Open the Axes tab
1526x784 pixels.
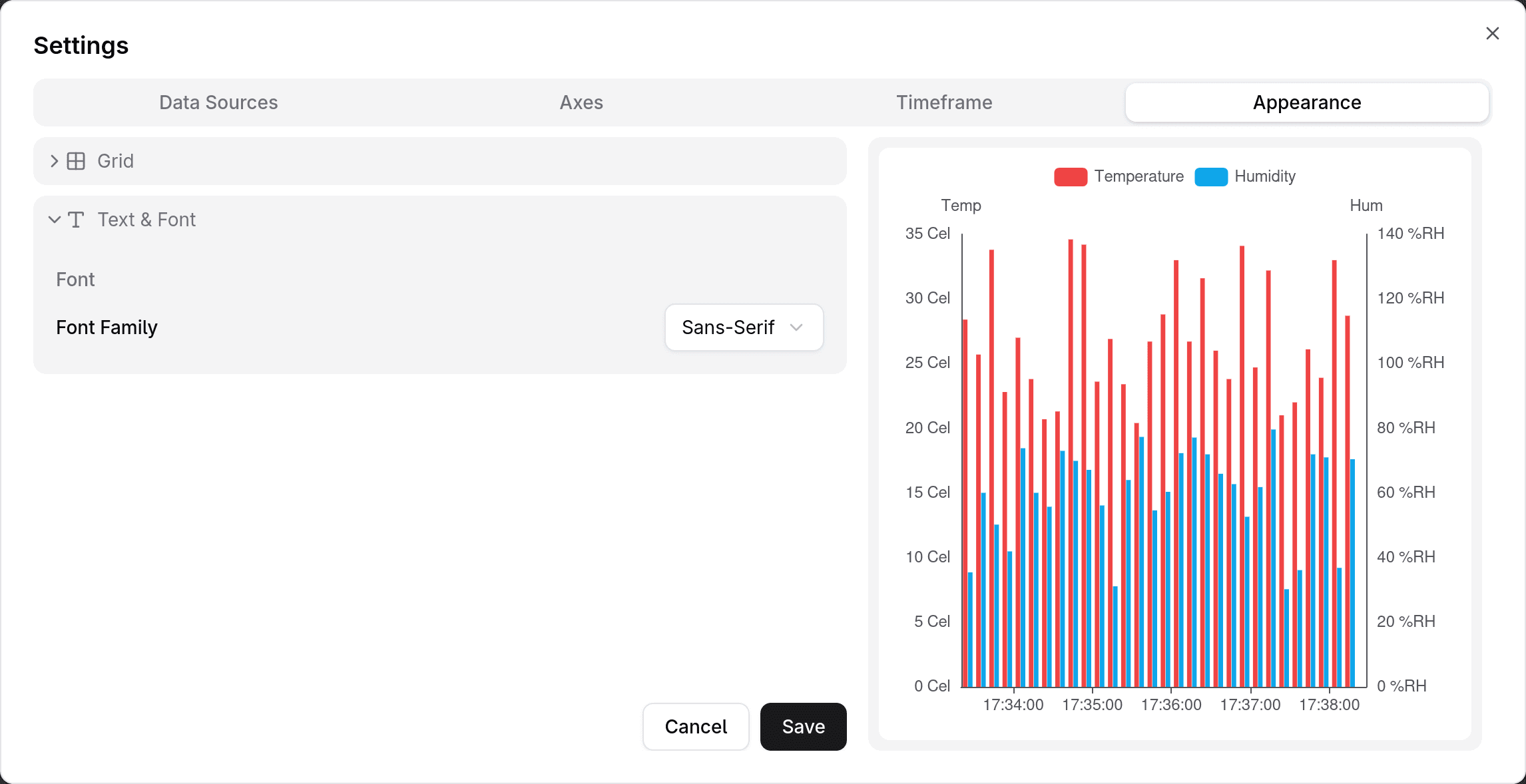click(581, 102)
